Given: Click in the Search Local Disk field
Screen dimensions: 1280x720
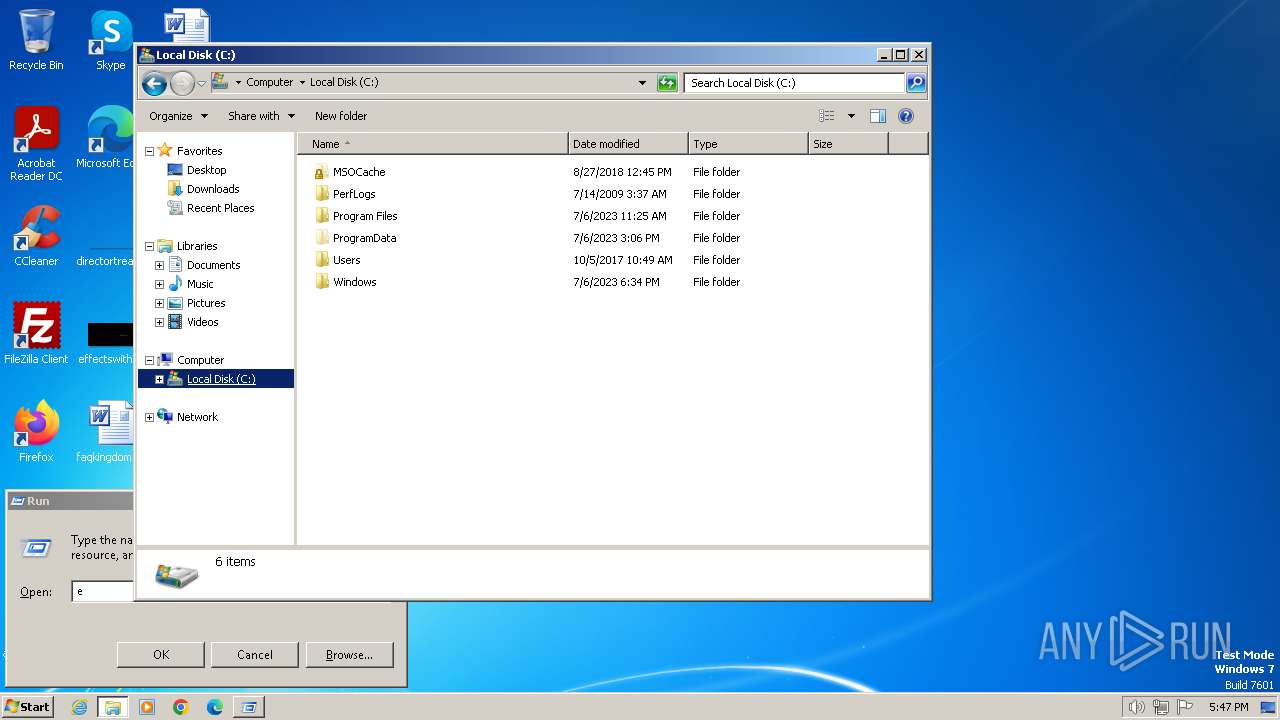Looking at the screenshot, I should tap(794, 83).
